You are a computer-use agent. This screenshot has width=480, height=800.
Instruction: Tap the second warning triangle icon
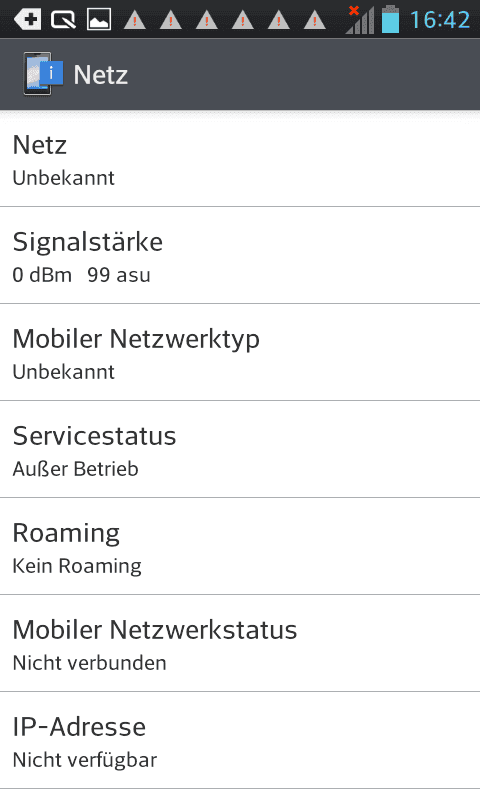[171, 20]
